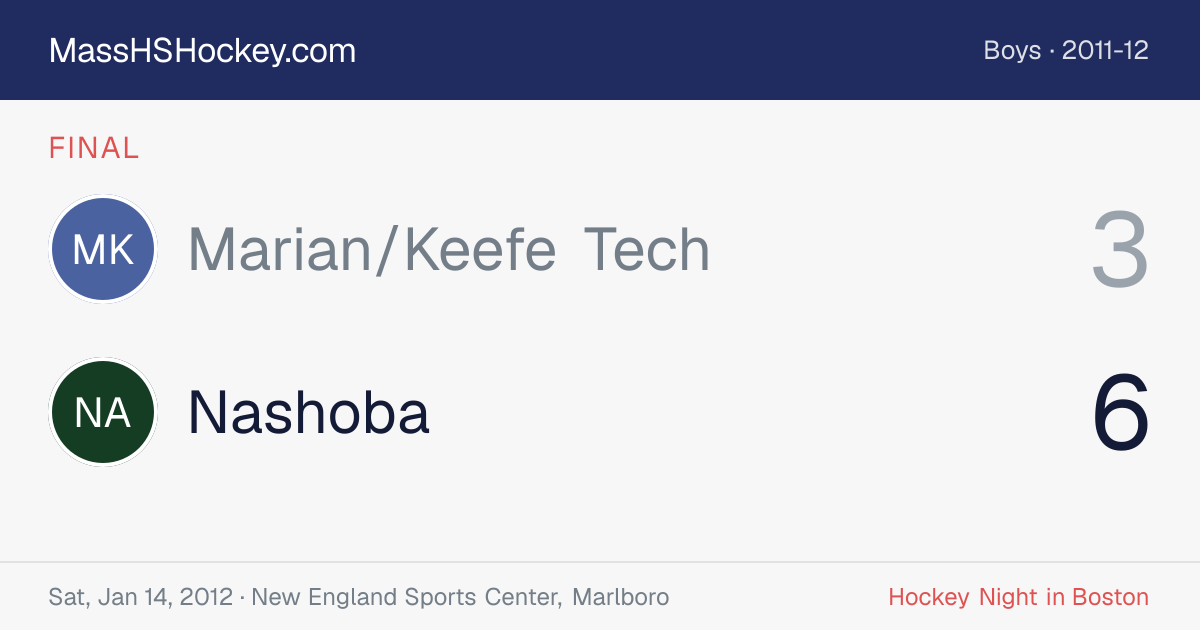Screen dimensions: 1200x630
Task: Select the Boys division label
Action: click(1012, 50)
